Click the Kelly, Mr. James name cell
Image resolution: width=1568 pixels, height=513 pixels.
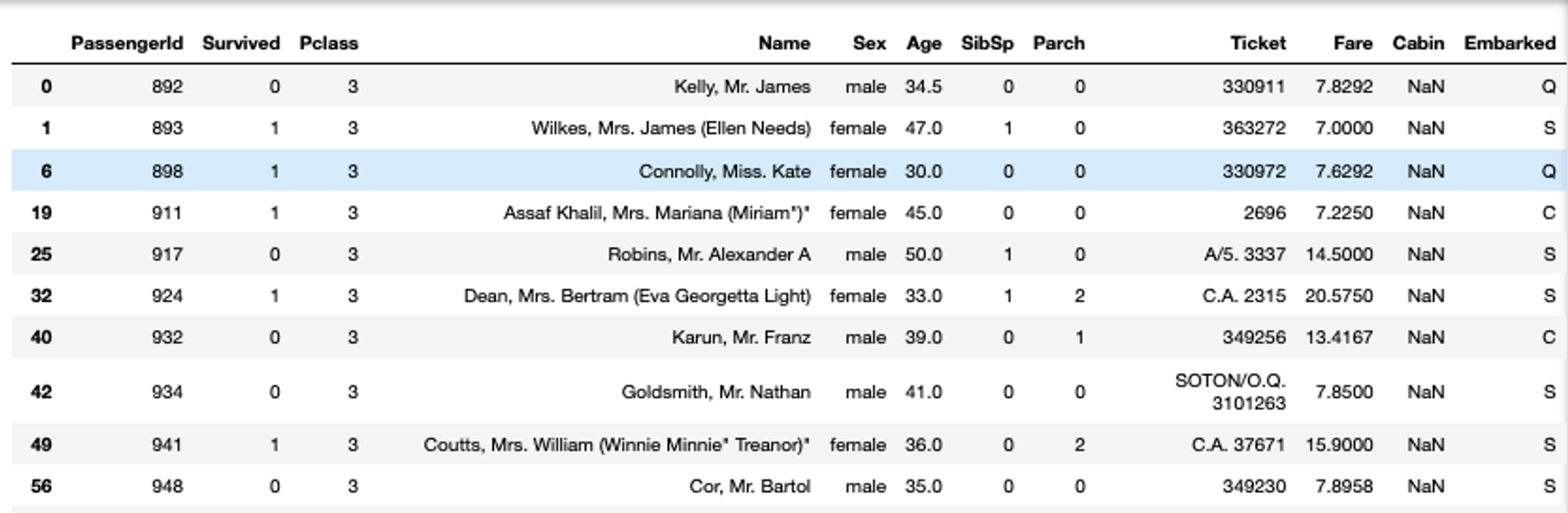click(742, 86)
